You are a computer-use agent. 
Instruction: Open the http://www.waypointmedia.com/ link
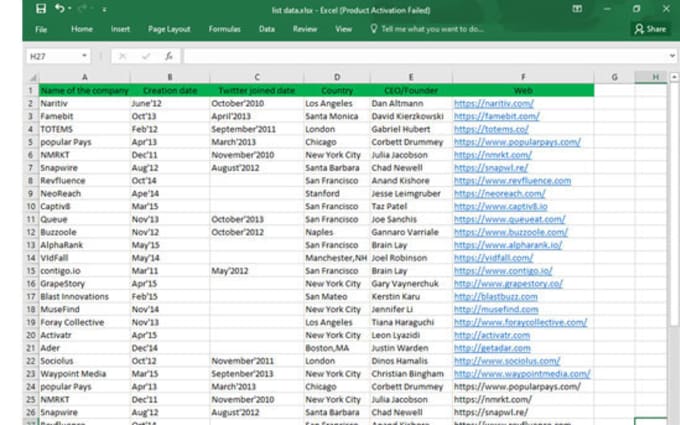click(x=522, y=374)
